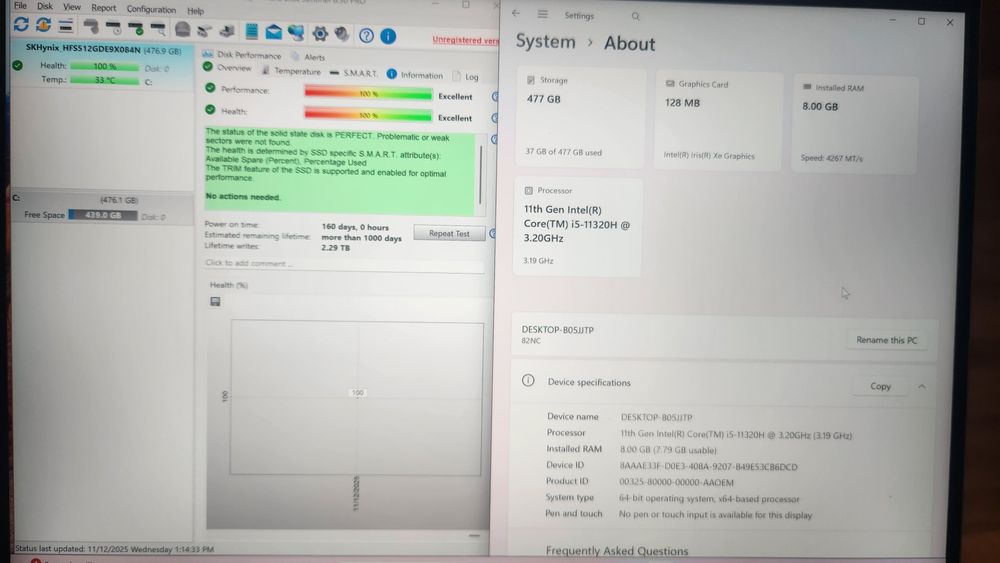Viewport: 1000px width, 563px height.
Task: Click the gray rounded disk toolbar icon
Action: click(182, 29)
